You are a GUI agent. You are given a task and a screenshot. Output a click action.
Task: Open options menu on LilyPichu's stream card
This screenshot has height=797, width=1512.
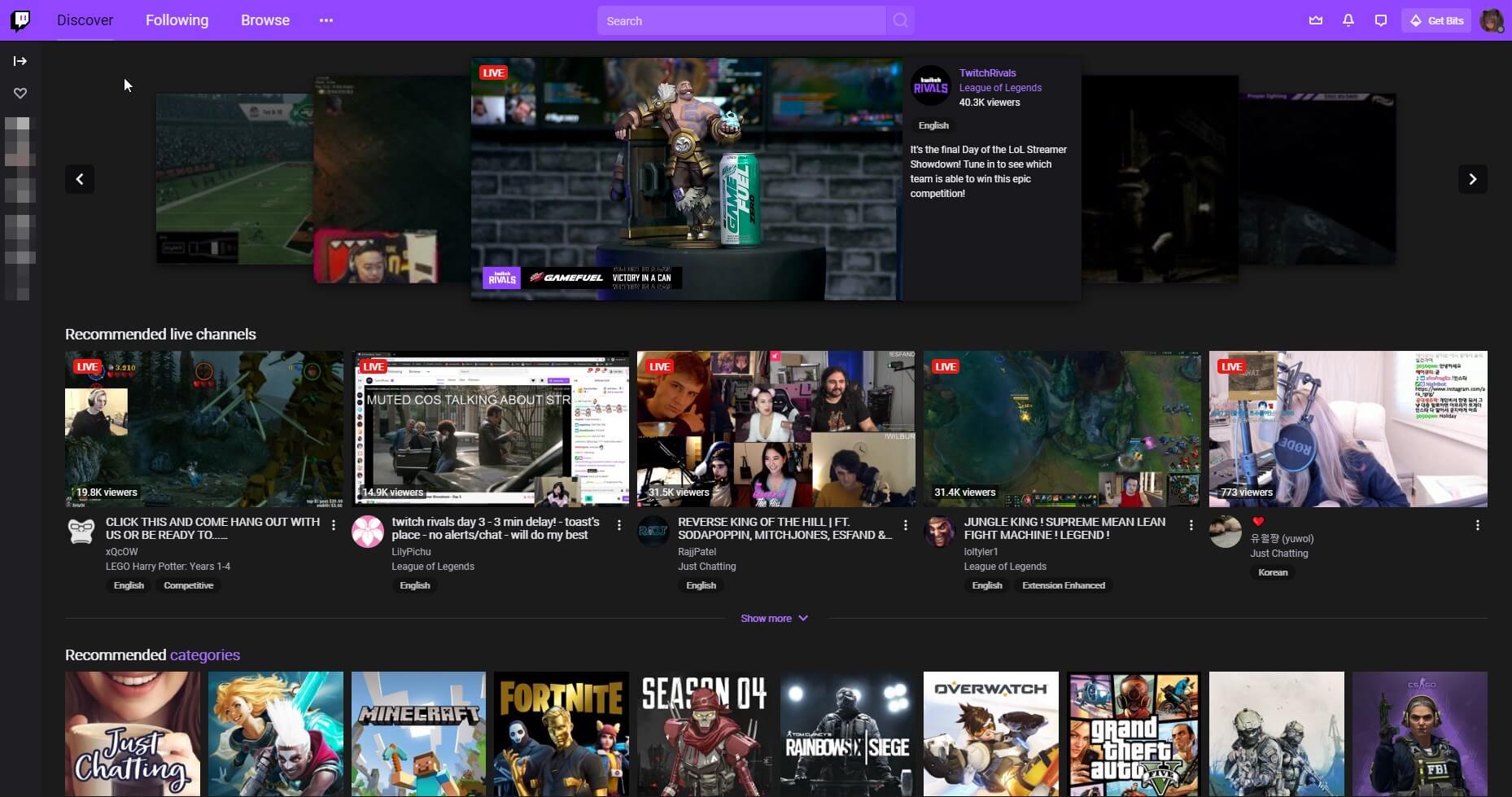618,525
